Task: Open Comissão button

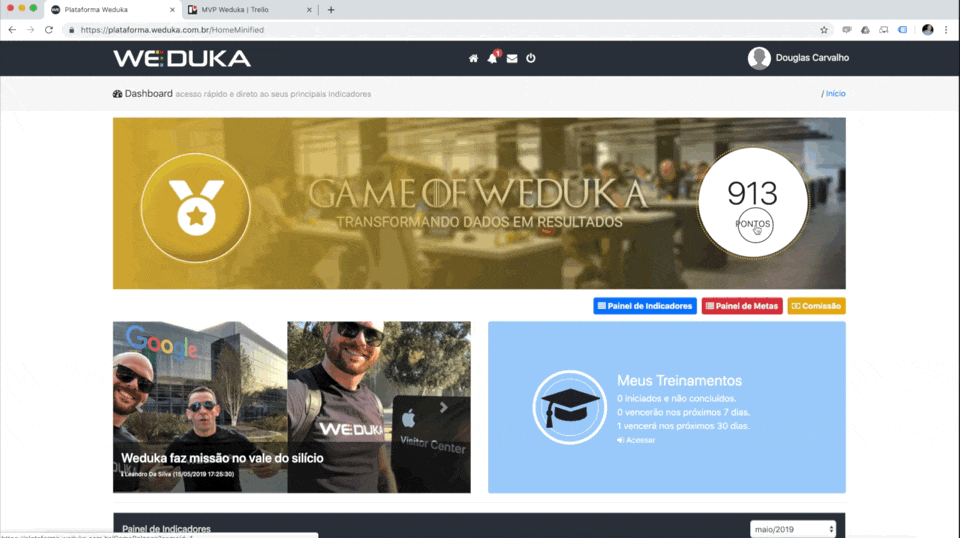Action: [x=817, y=306]
